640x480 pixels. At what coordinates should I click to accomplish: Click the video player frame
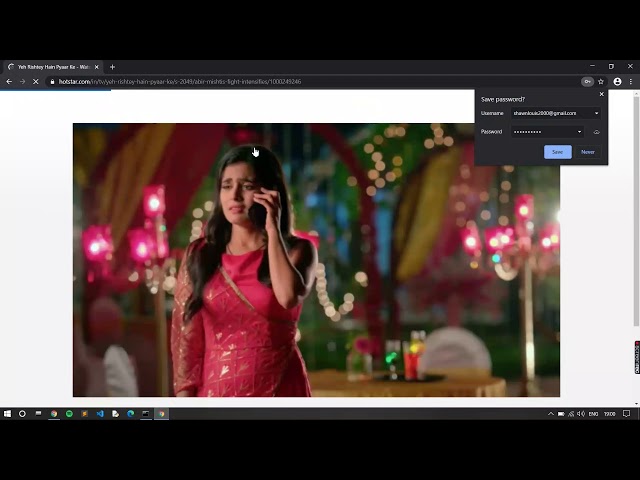tap(316, 260)
